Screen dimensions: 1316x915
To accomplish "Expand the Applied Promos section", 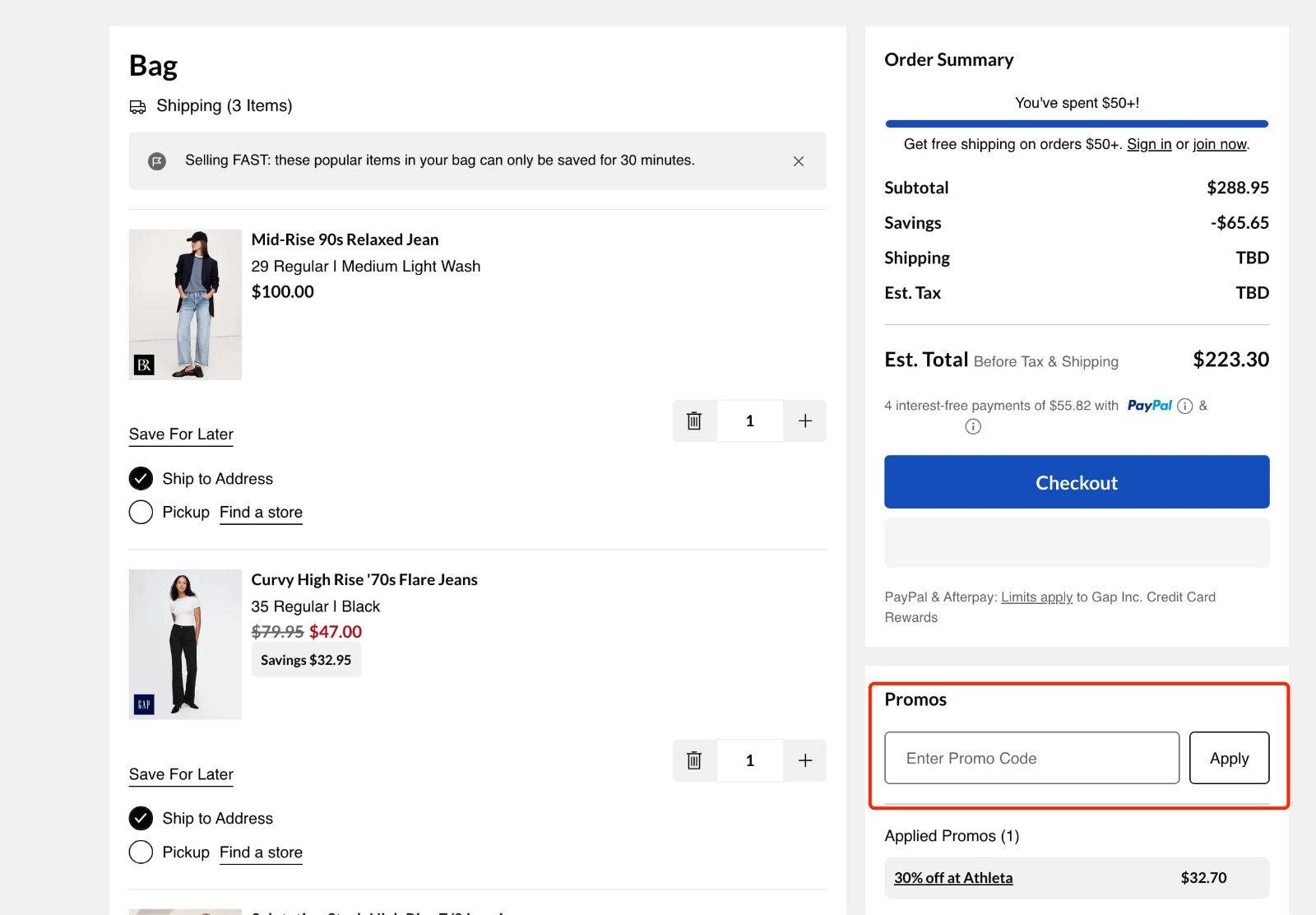I will click(x=952, y=835).
